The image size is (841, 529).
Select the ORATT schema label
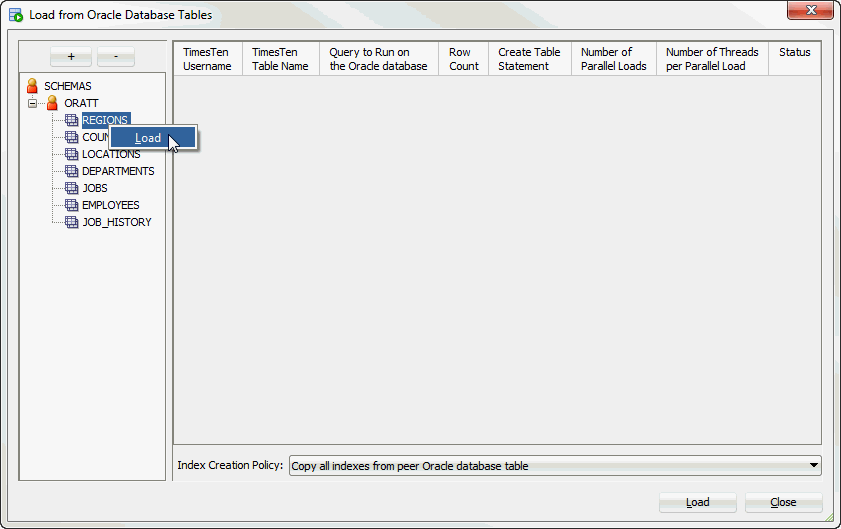tap(82, 102)
